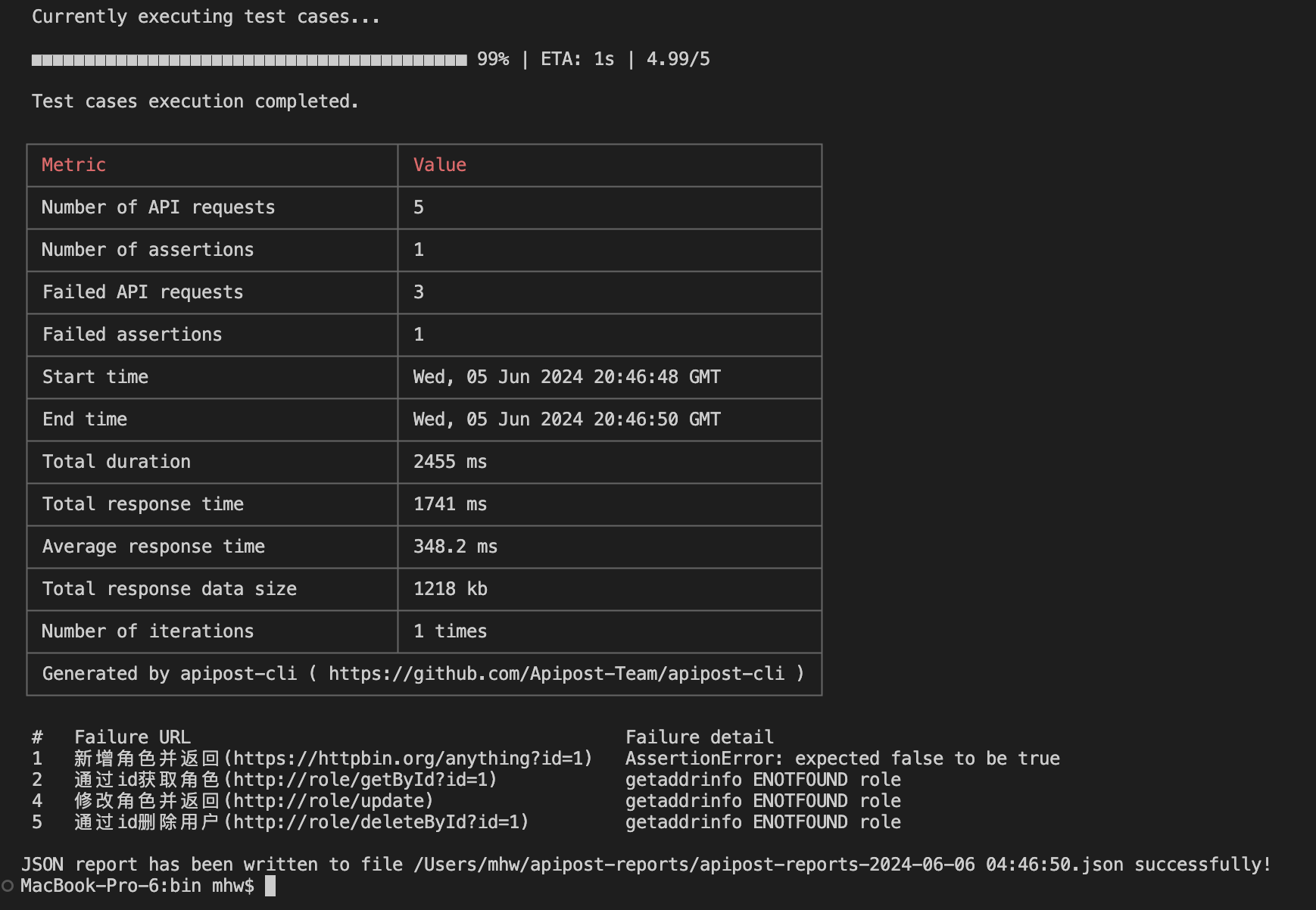Click the '1741 ms' value

[450, 504]
